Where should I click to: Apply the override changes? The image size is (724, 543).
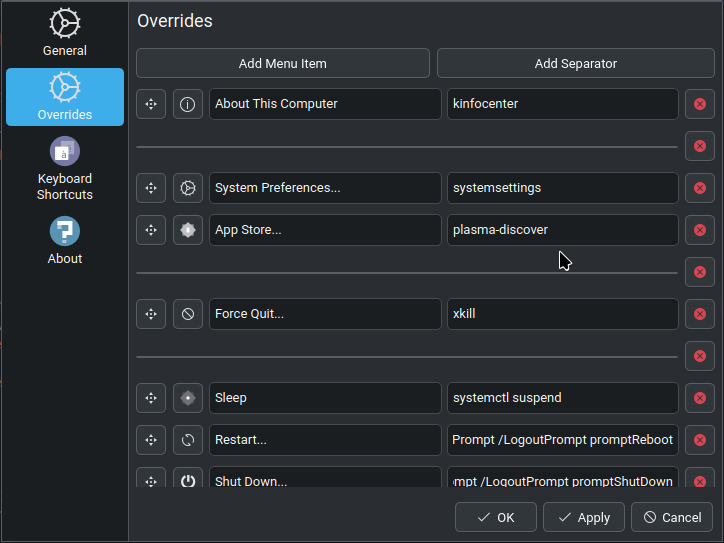click(584, 517)
